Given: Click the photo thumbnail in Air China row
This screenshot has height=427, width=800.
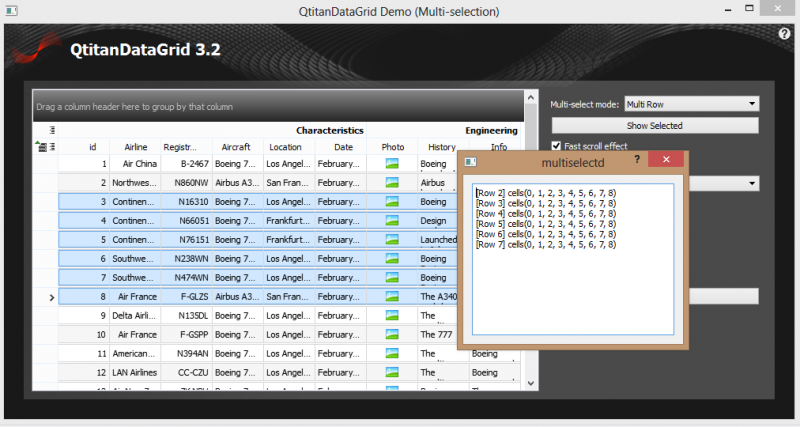Looking at the screenshot, I should (x=392, y=164).
